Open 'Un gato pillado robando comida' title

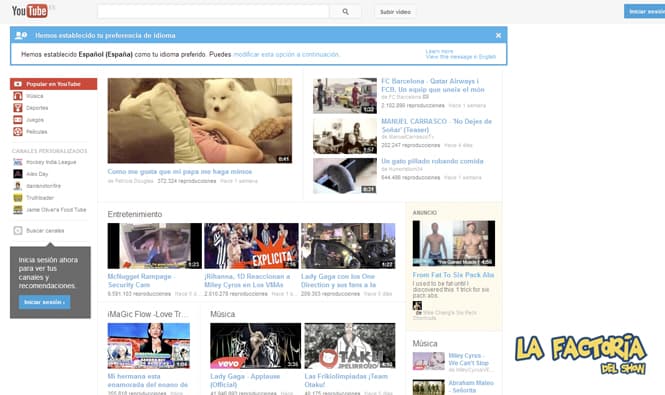point(432,161)
